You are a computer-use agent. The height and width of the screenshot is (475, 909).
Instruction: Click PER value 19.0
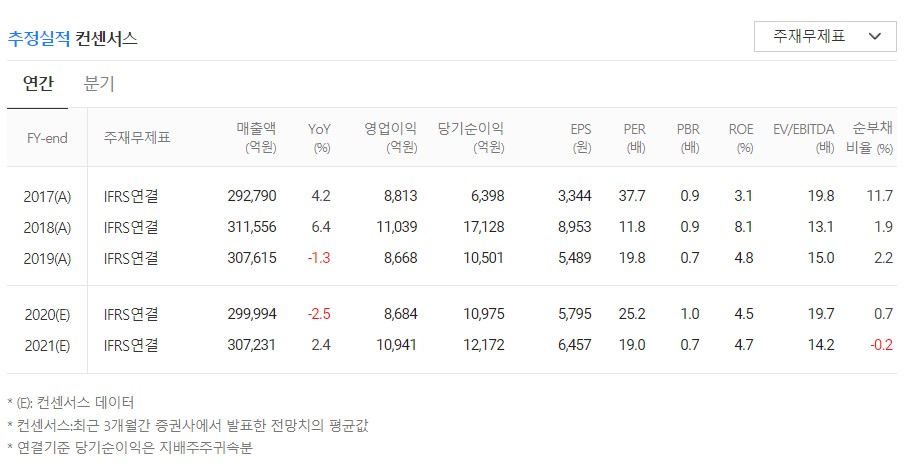coord(632,345)
